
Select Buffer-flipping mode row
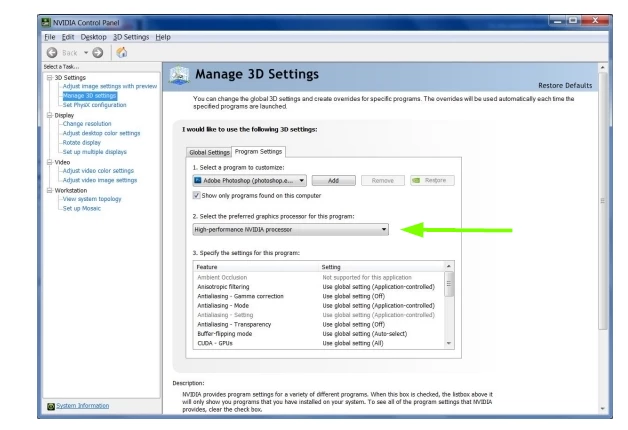click(x=319, y=334)
